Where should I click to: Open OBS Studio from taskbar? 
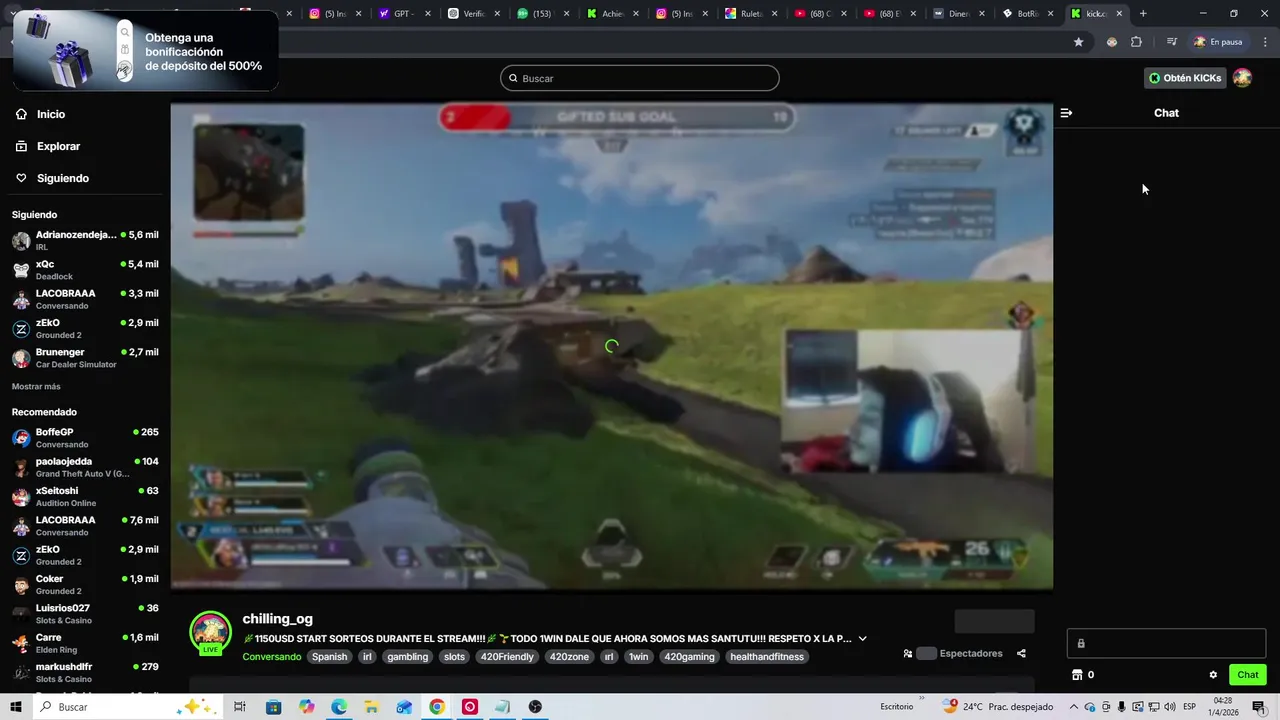pos(536,707)
